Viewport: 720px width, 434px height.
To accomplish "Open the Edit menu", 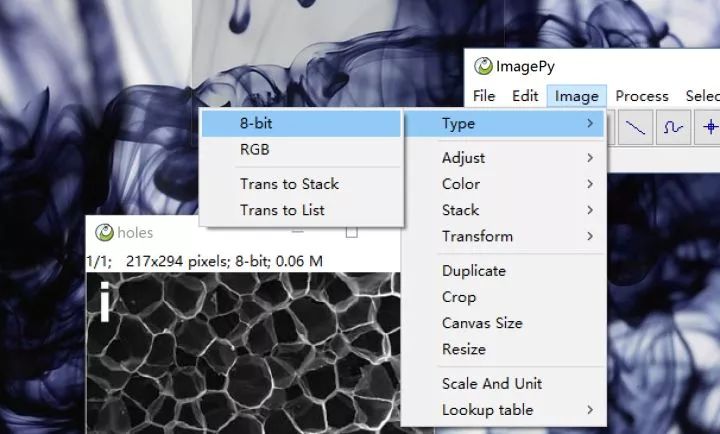I will (x=525, y=96).
